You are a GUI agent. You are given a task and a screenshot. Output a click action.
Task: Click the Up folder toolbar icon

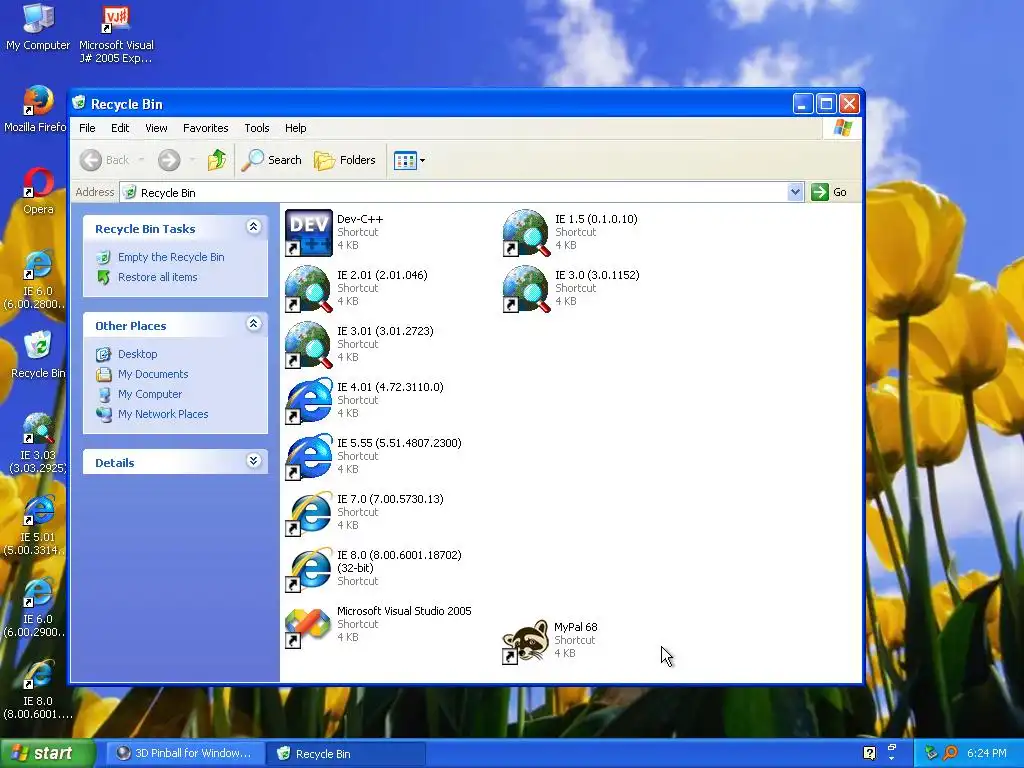pyautogui.click(x=217, y=160)
